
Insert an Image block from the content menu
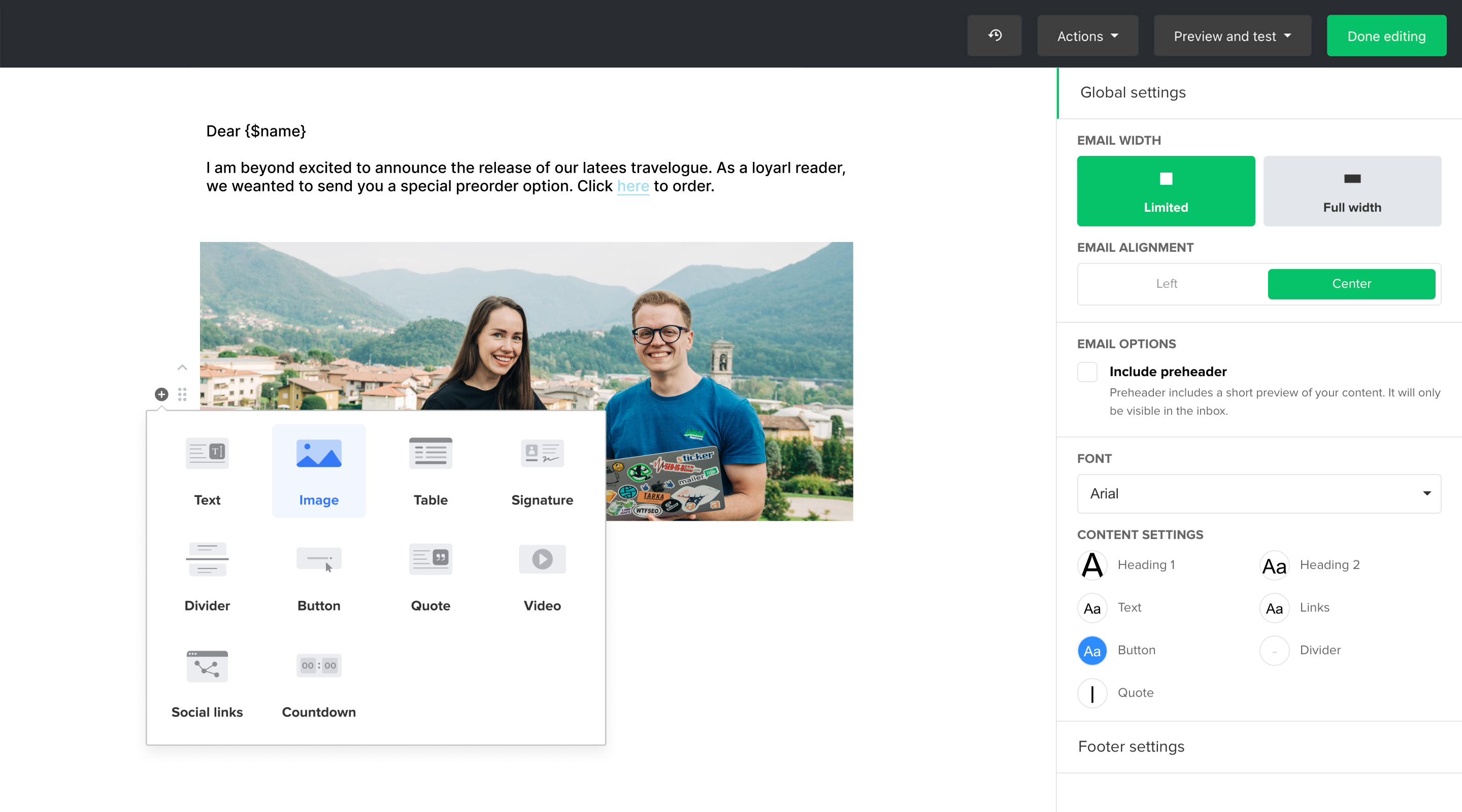pos(318,470)
